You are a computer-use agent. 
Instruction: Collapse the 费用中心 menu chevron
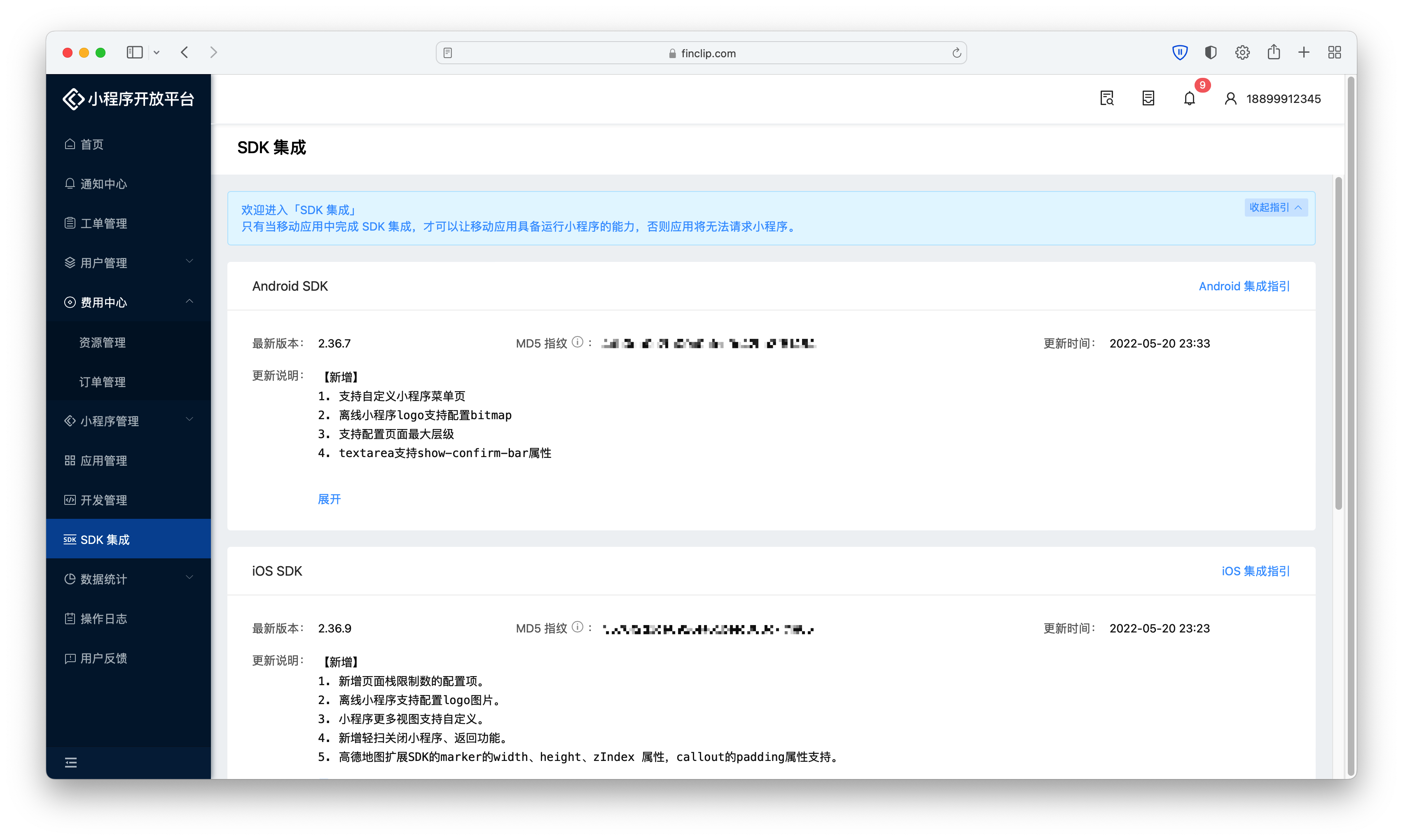189,301
